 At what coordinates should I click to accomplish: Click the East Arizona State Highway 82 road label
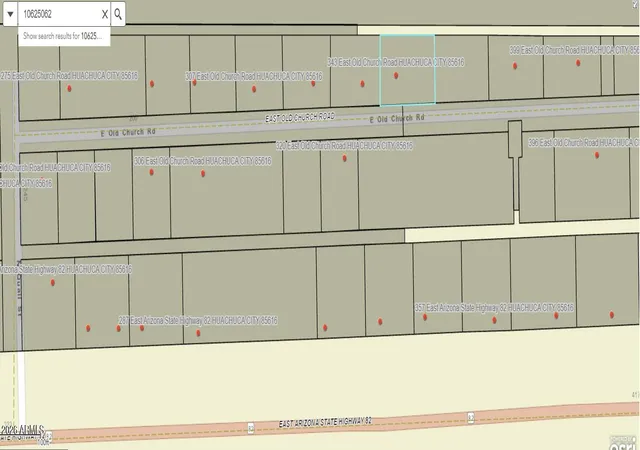(325, 422)
